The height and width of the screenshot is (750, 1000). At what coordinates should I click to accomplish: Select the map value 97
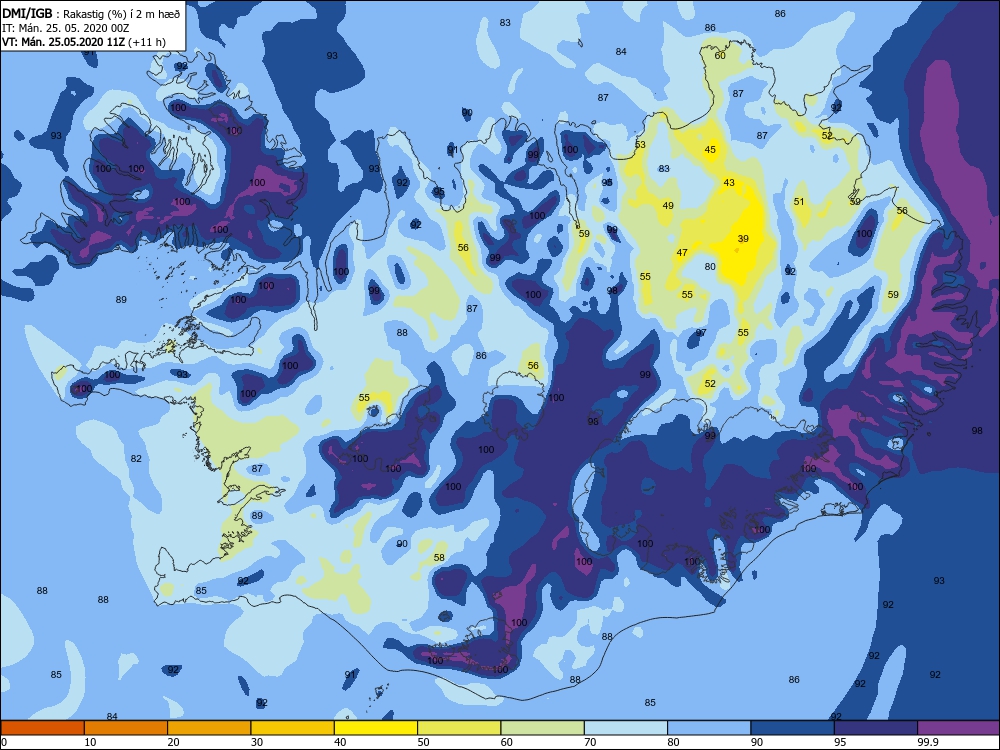(701, 333)
